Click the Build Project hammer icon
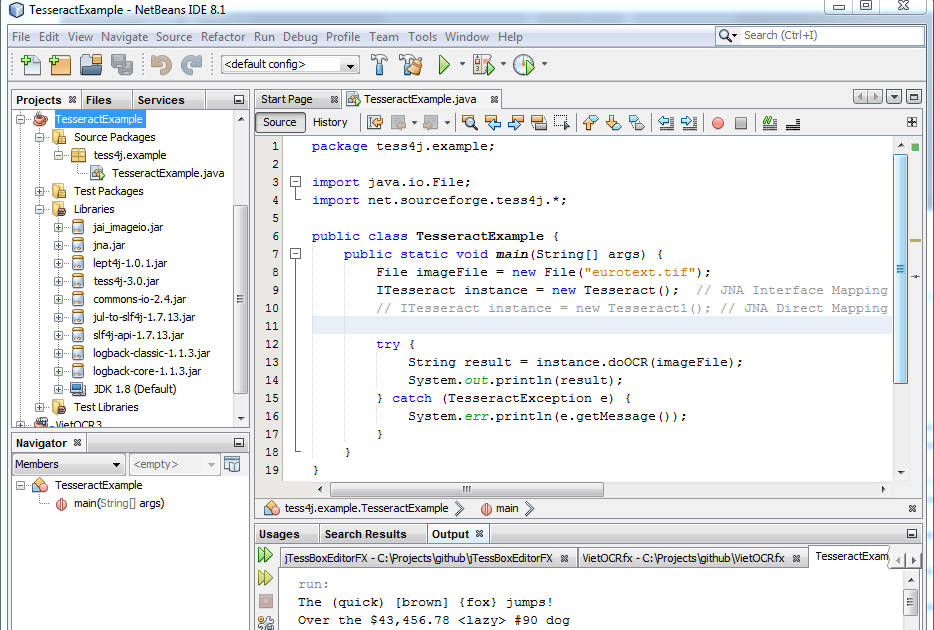Image resolution: width=934 pixels, height=630 pixels. 379,64
